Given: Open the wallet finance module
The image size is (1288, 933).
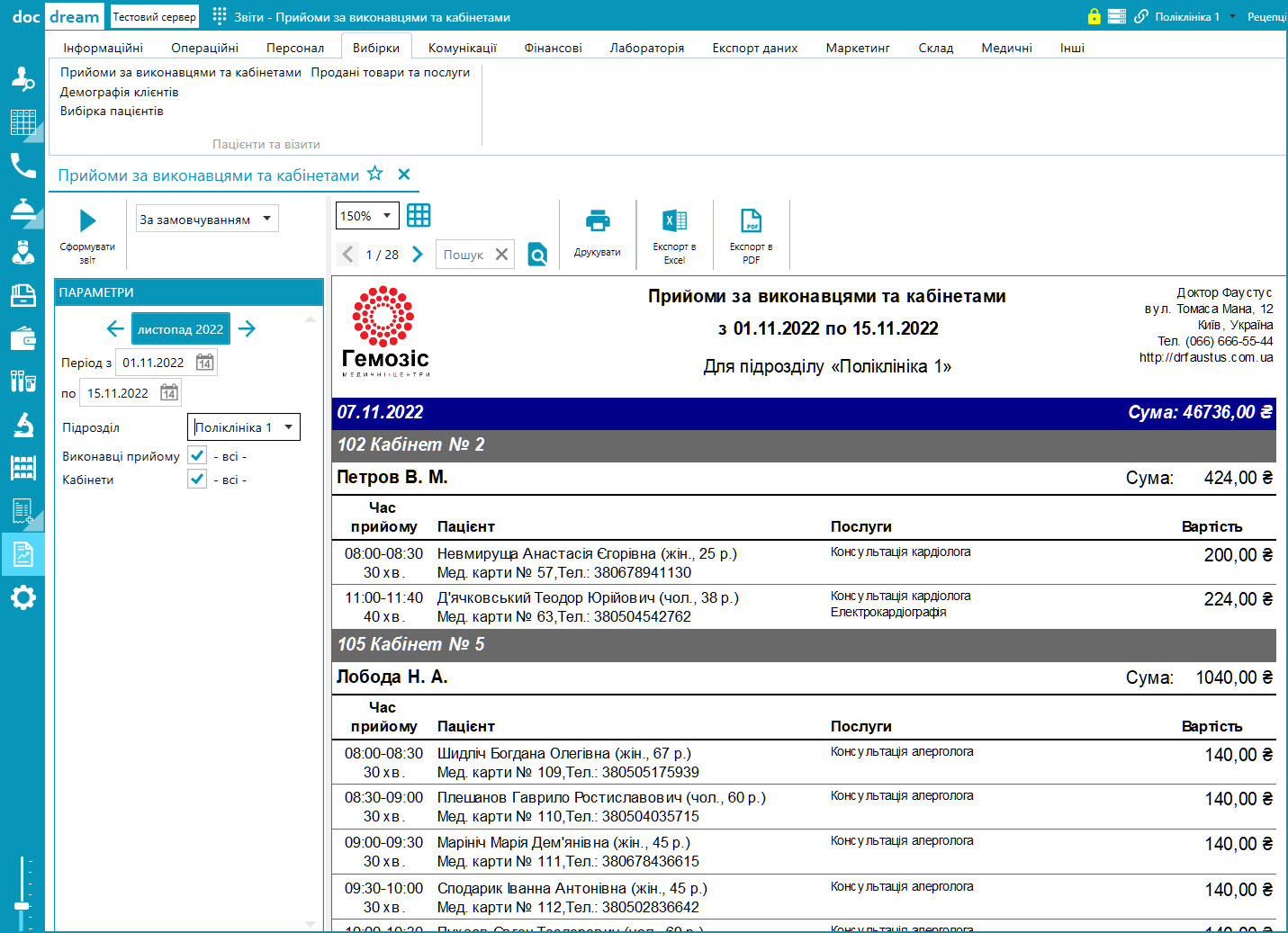Looking at the screenshot, I should (23, 338).
